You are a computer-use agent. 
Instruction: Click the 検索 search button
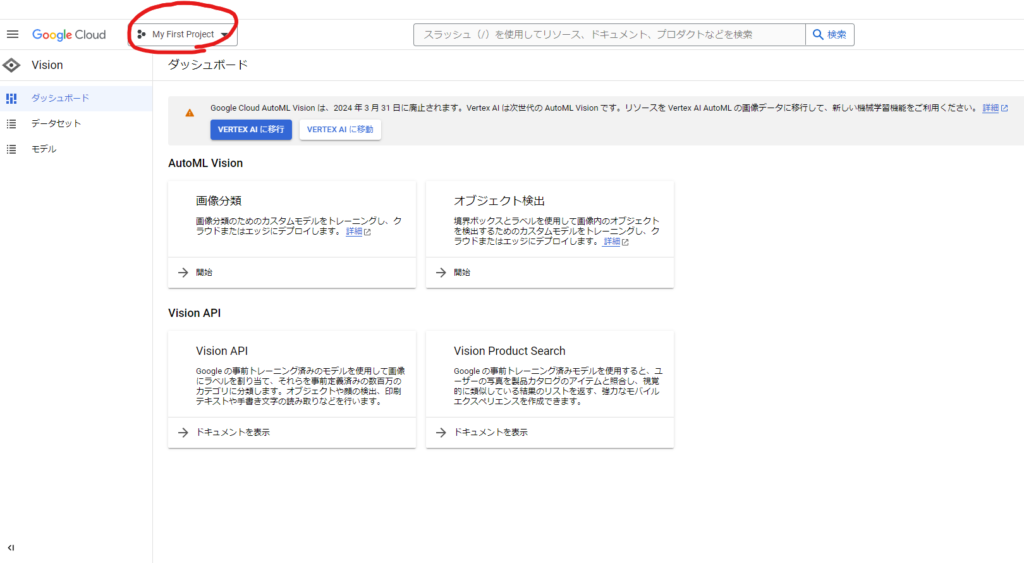tap(829, 35)
